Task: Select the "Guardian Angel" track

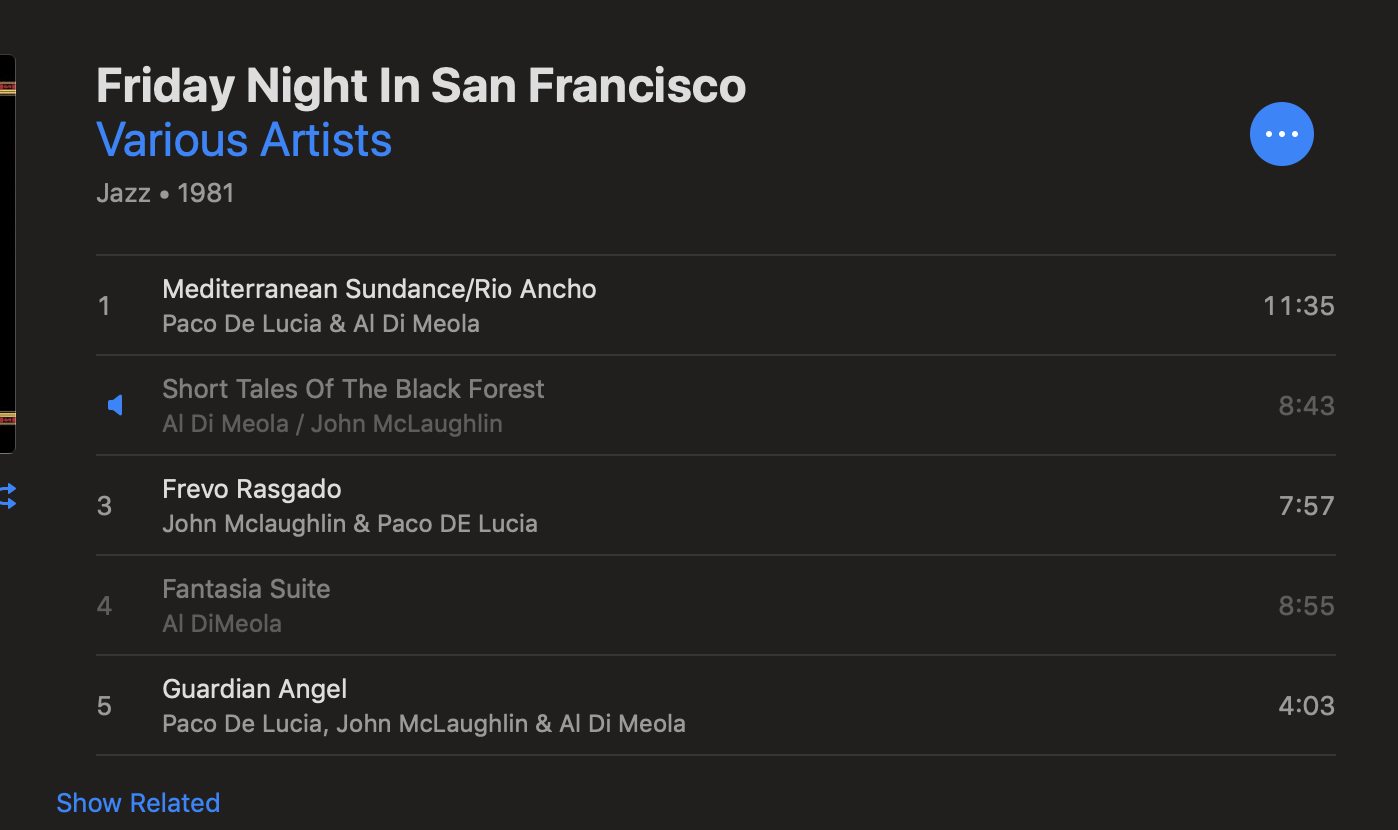Action: tap(254, 689)
